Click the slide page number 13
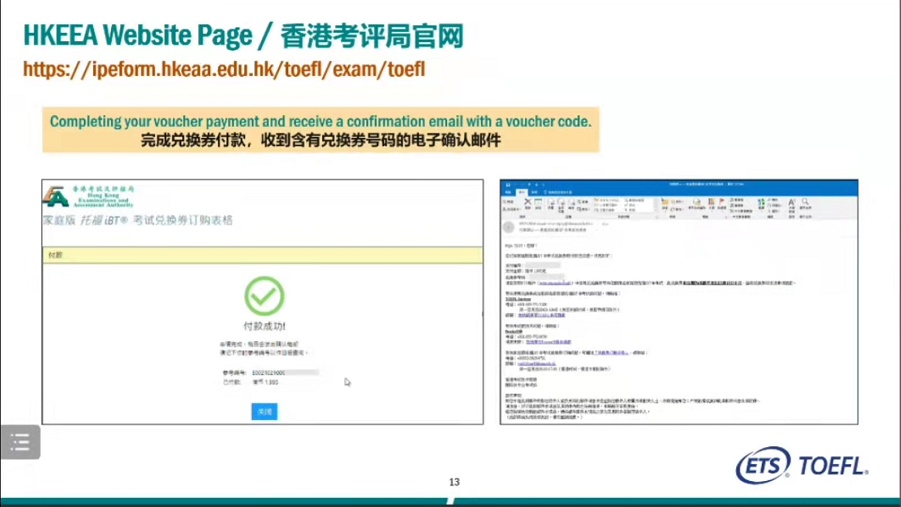 [x=453, y=482]
